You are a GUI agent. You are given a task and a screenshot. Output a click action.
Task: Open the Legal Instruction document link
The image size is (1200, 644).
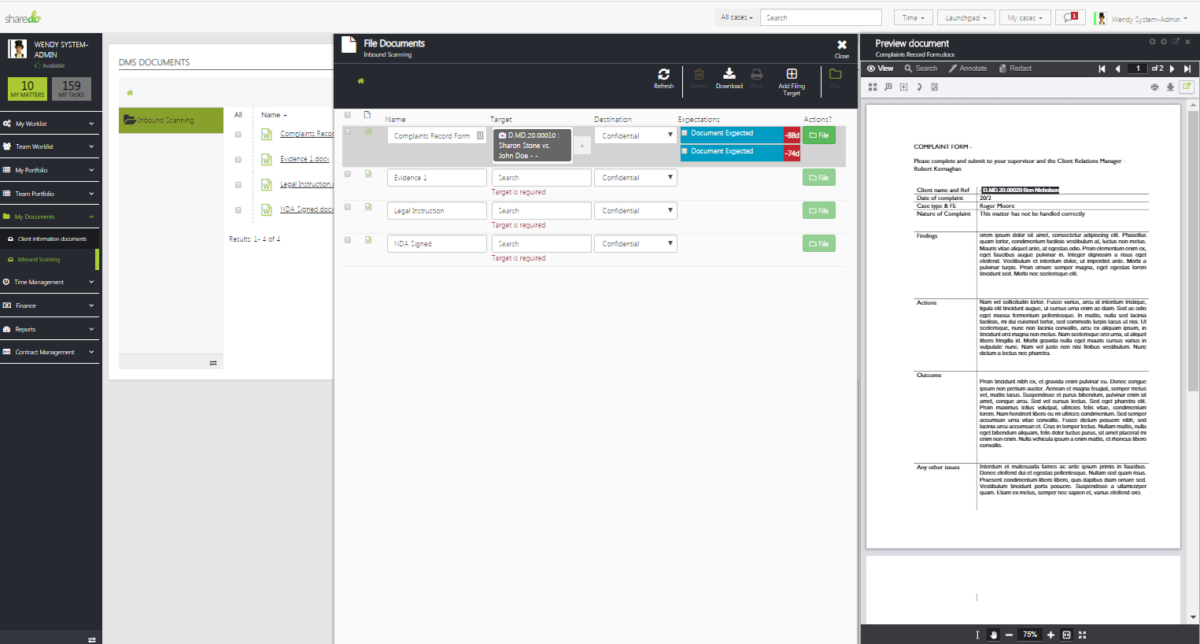pyautogui.click(x=305, y=185)
